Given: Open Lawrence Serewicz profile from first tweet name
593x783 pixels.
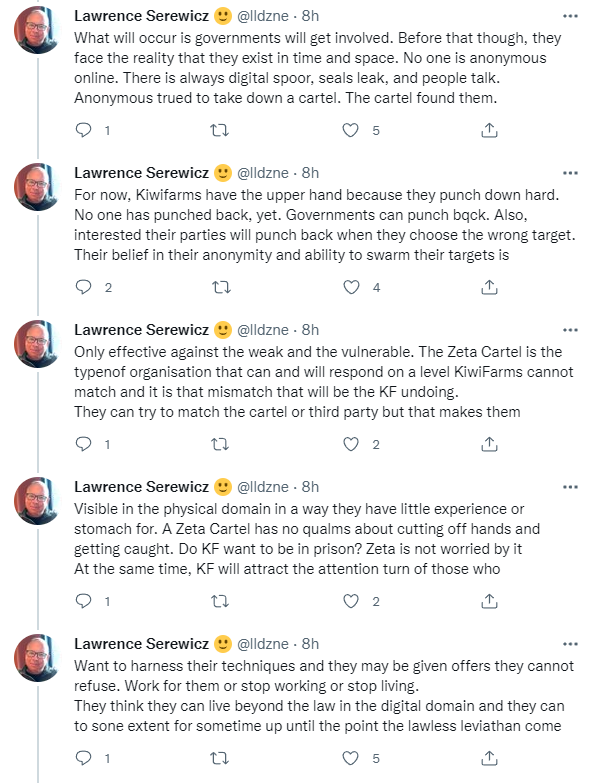Looking at the screenshot, I should 141,16.
